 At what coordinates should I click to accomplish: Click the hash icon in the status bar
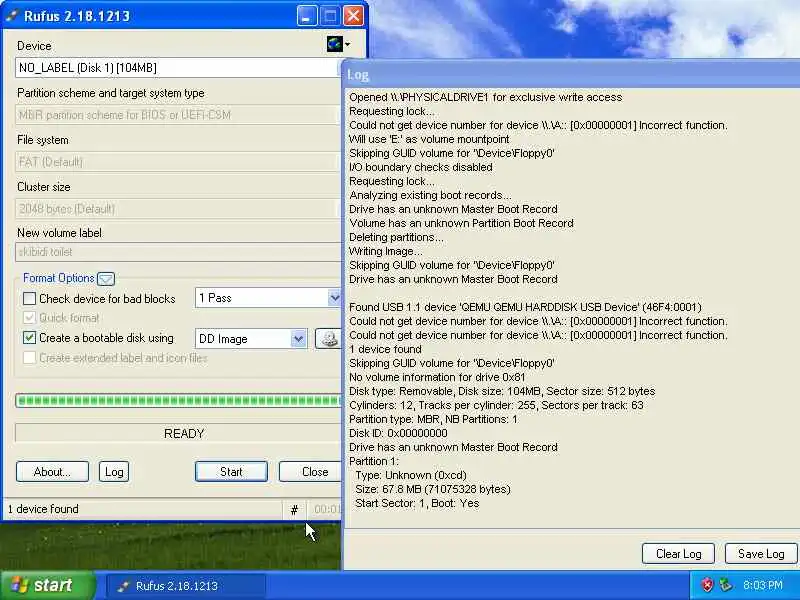(x=294, y=509)
